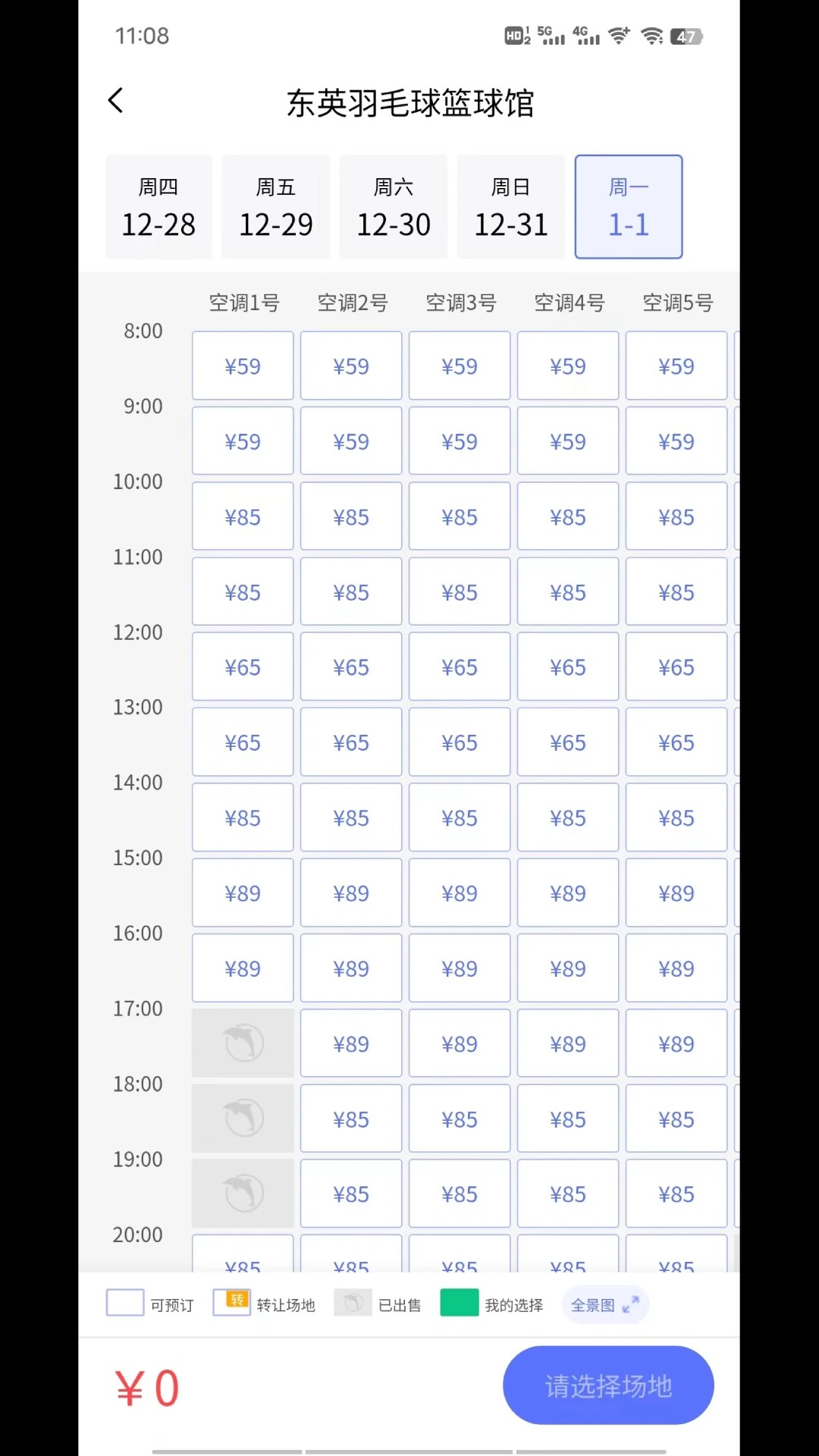The height and width of the screenshot is (1456, 819).
Task: Tap sold-out dolphin icon at 18:00
Action: click(x=243, y=1119)
